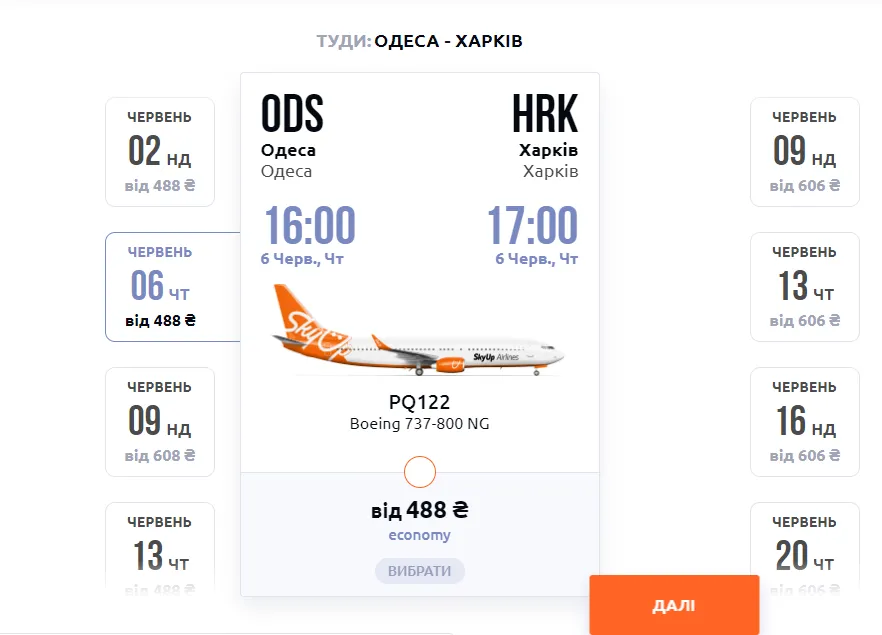The width and height of the screenshot is (882, 635).
Task: Click the 16:00 departure time
Action: click(x=309, y=226)
